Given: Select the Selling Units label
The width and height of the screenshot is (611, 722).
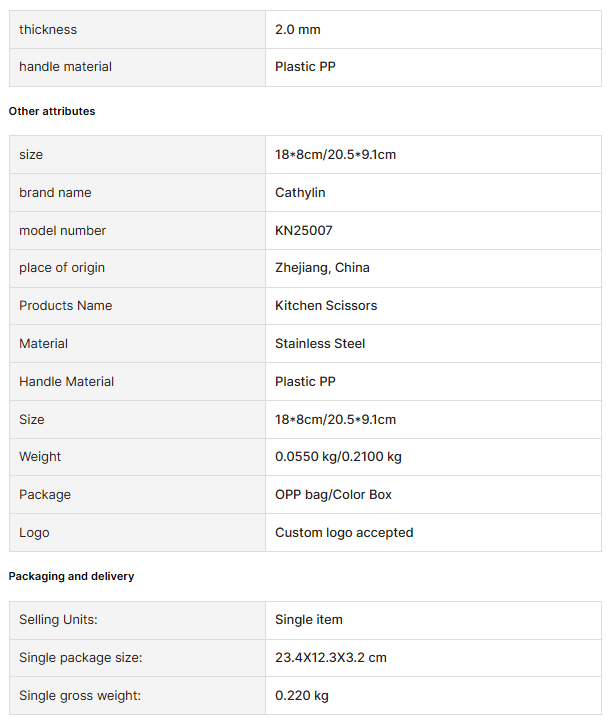Looking at the screenshot, I should 58,620.
